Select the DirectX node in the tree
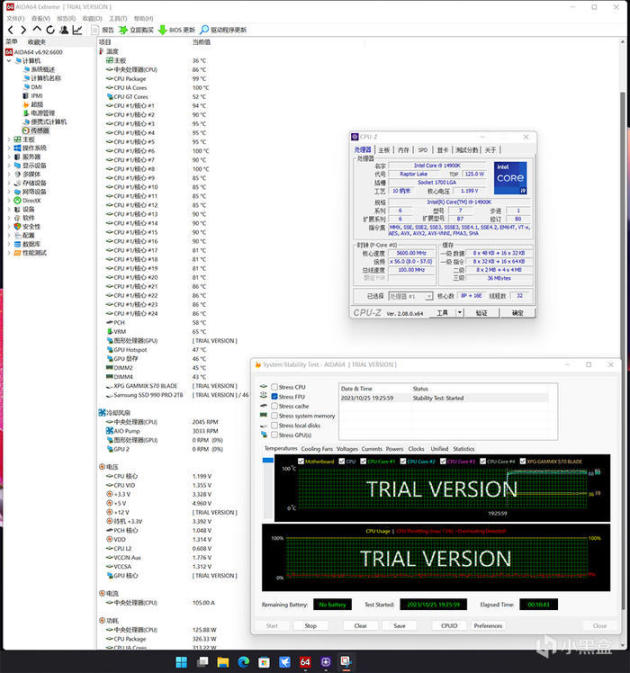 (x=28, y=200)
